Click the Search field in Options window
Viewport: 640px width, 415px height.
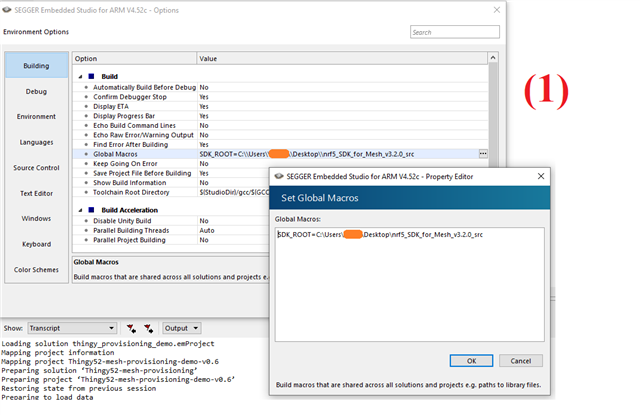coord(455,32)
